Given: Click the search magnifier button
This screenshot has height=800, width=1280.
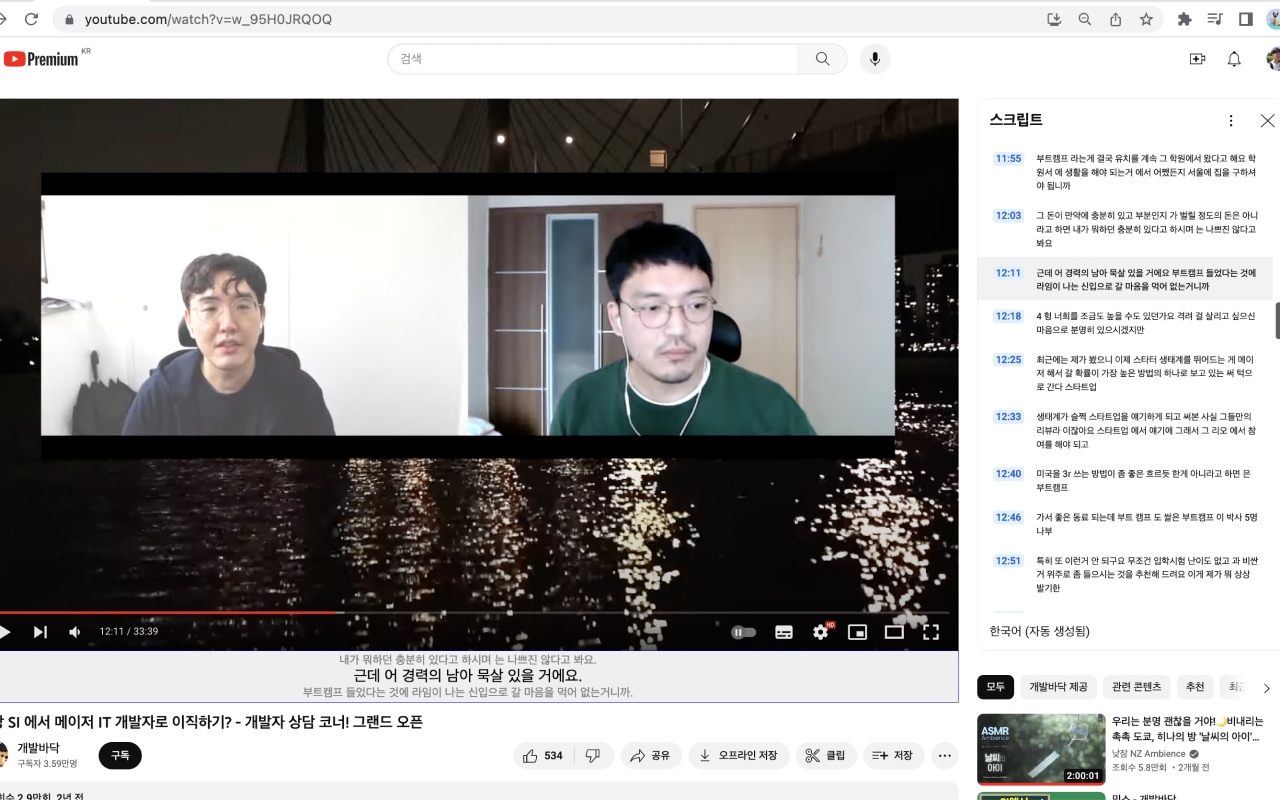Looking at the screenshot, I should [x=823, y=59].
